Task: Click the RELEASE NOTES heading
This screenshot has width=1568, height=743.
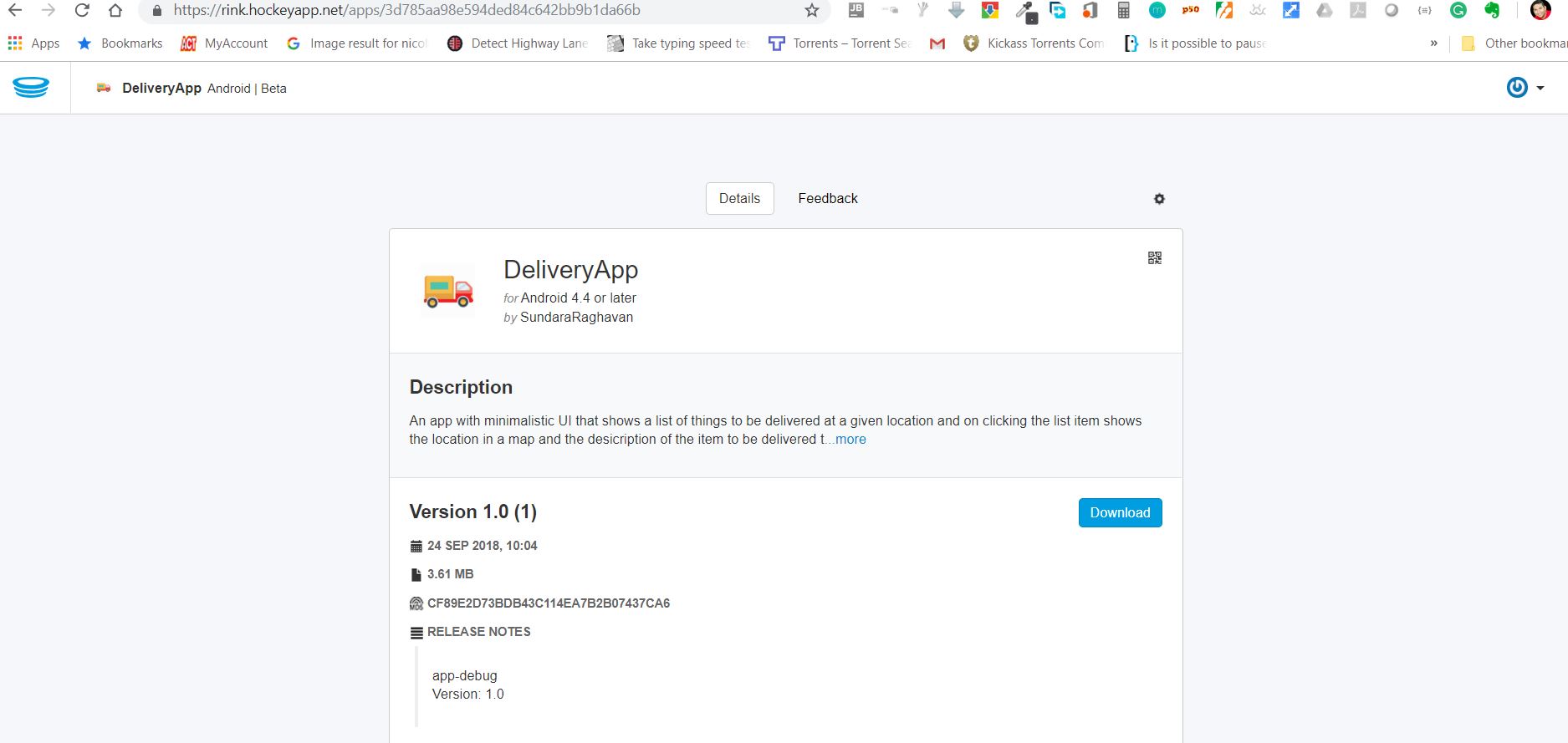Action: coord(479,632)
